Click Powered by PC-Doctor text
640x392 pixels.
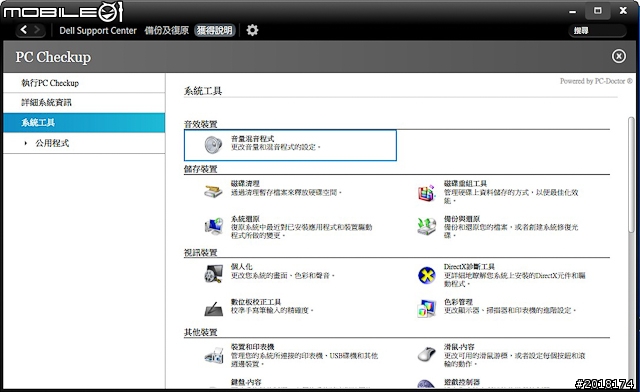[596, 81]
